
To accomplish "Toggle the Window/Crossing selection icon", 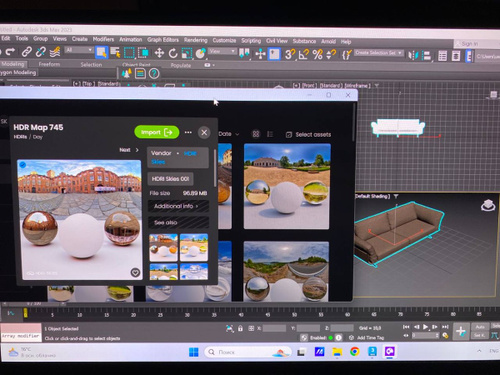I will pos(143,53).
